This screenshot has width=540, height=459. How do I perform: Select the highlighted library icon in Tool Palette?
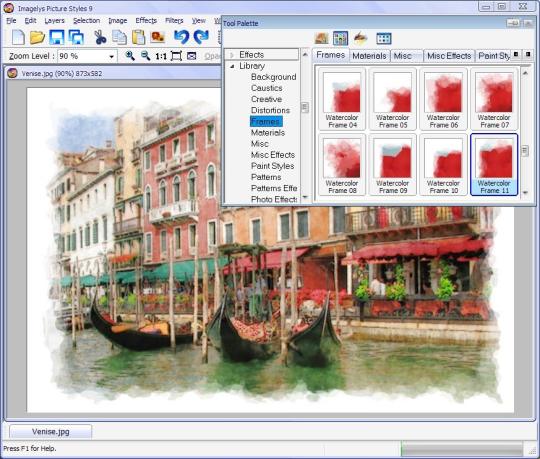pyautogui.click(x=340, y=38)
